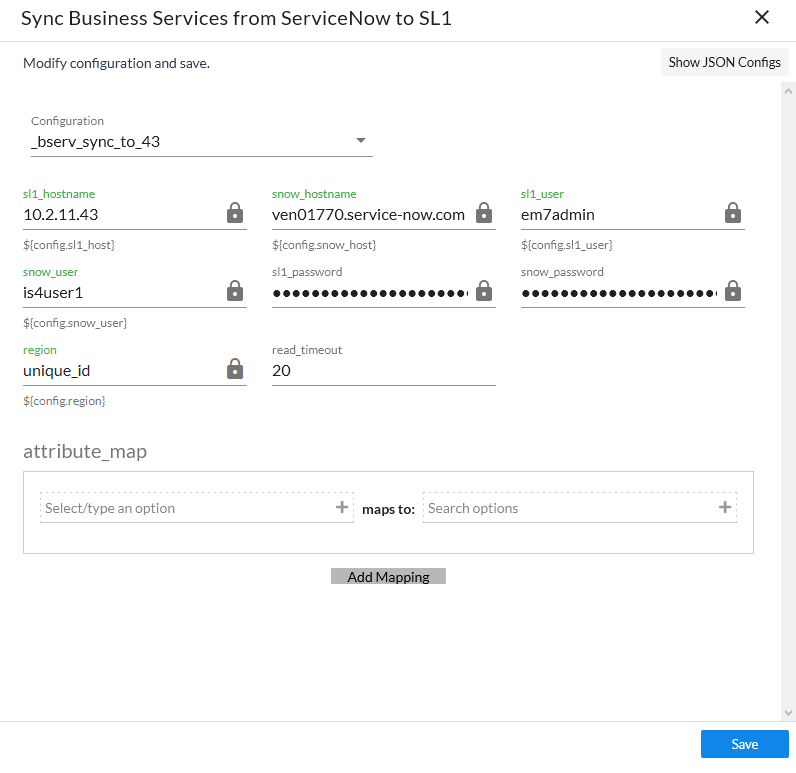Click the Show JSON Configs button
The width and height of the screenshot is (796, 773).
pos(724,62)
